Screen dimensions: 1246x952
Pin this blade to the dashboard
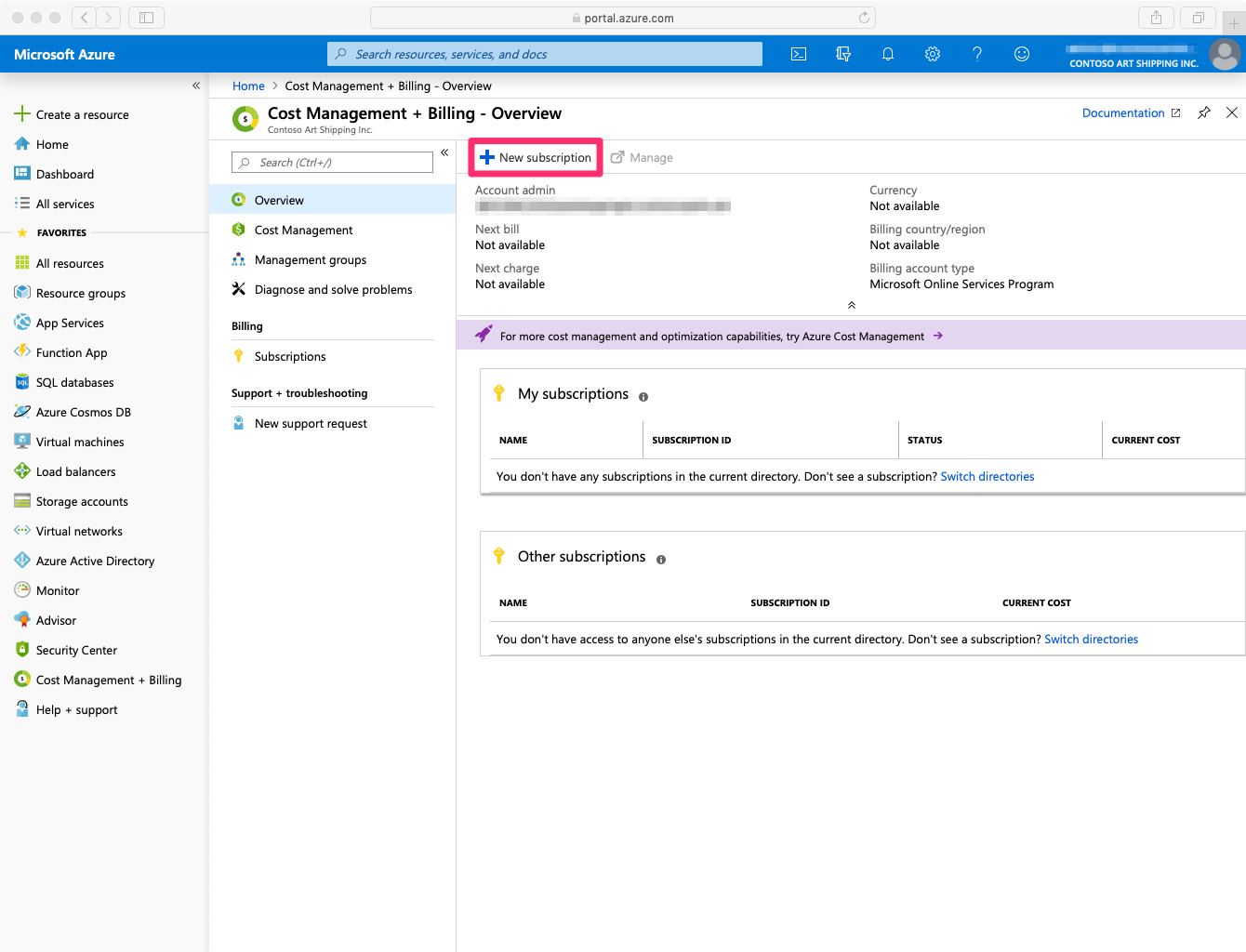pyautogui.click(x=1204, y=112)
